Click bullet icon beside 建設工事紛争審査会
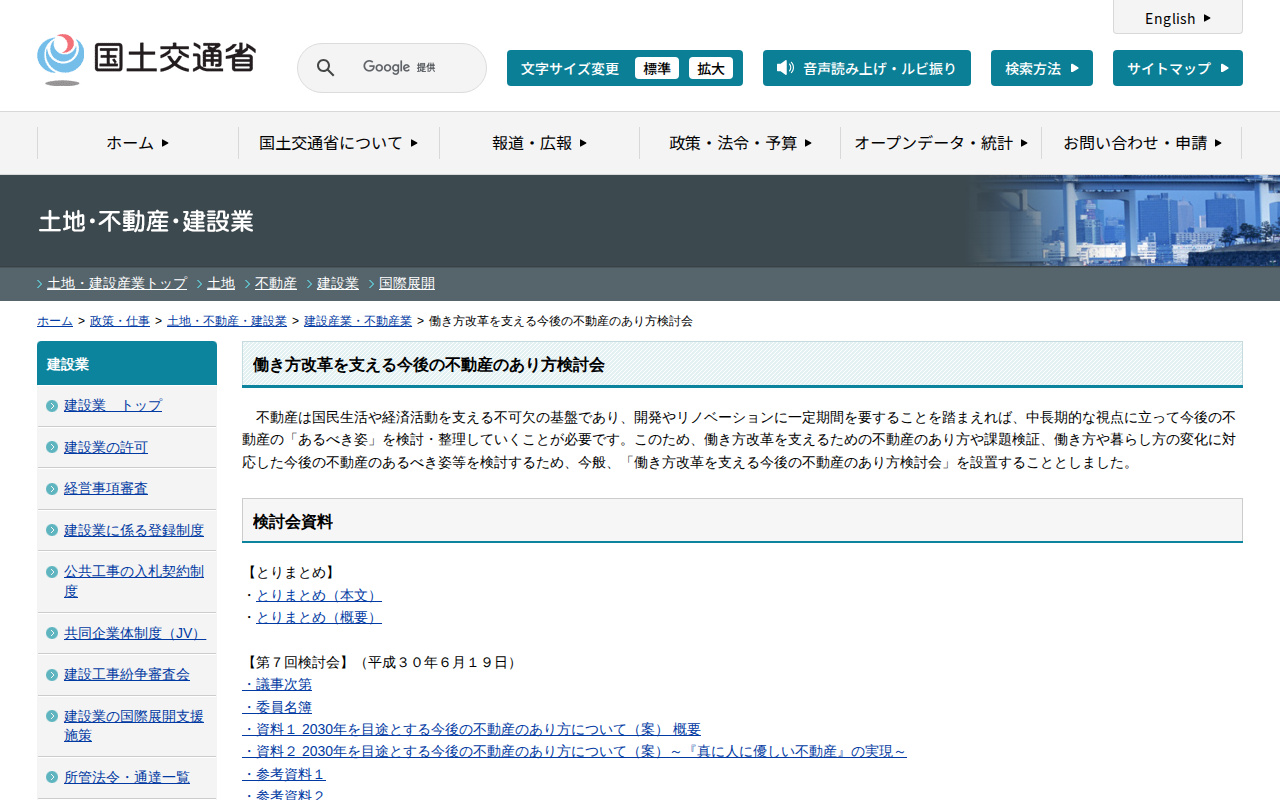The height and width of the screenshot is (800, 1280). pyautogui.click(x=52, y=675)
